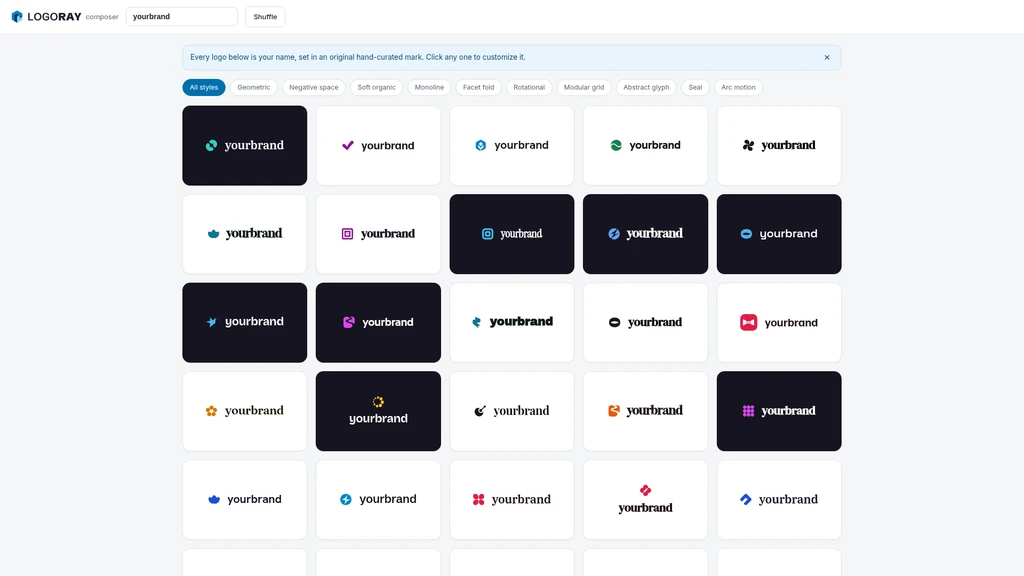Click the LOGORAY wordmark text
The height and width of the screenshot is (576, 1024).
(x=54, y=17)
